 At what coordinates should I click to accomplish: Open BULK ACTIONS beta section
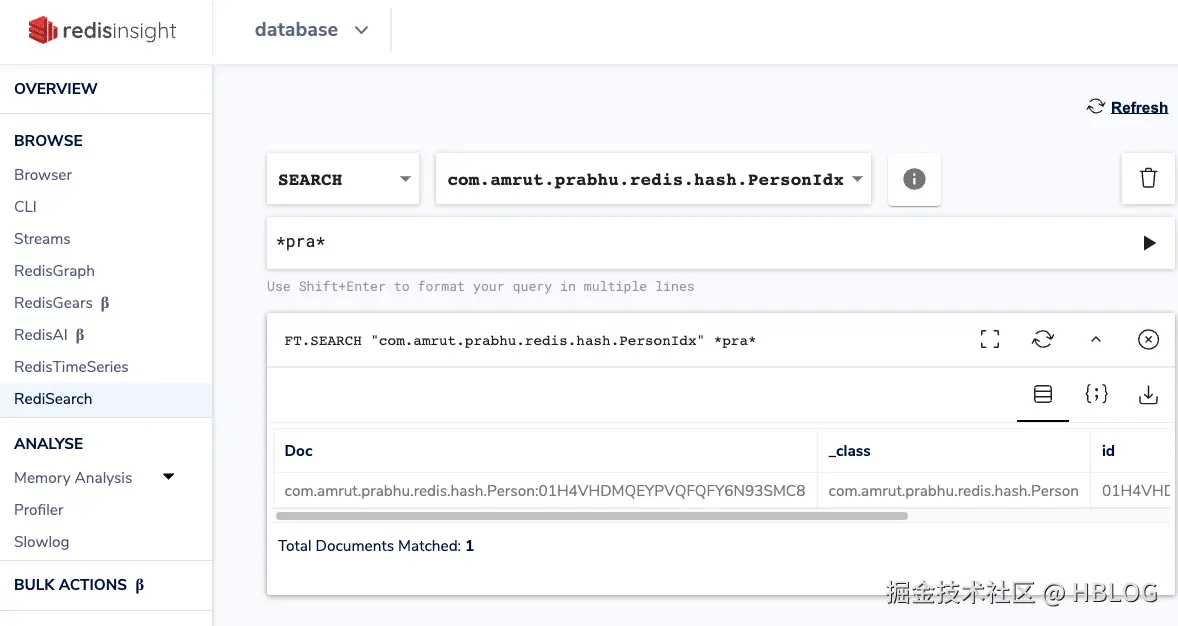tap(79, 585)
